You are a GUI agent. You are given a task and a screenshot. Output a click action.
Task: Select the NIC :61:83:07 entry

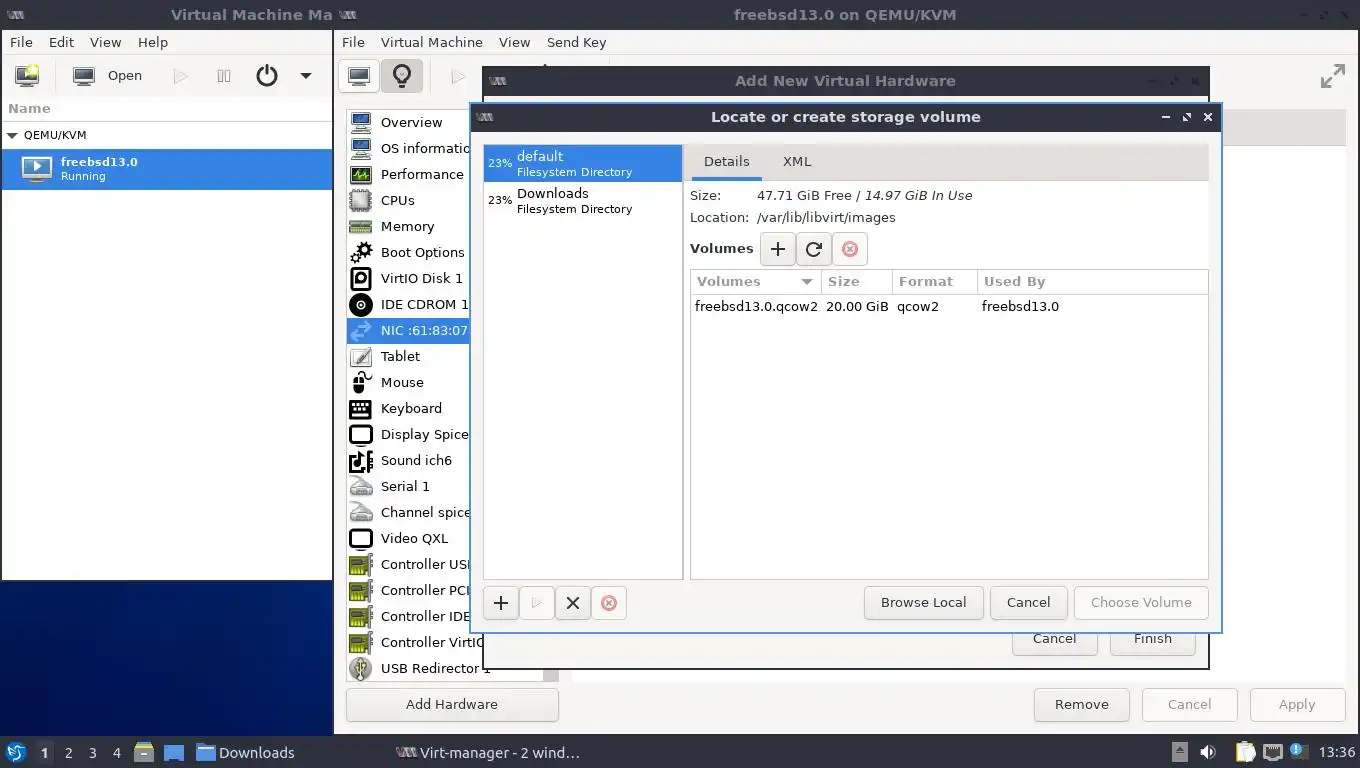[x=408, y=330]
